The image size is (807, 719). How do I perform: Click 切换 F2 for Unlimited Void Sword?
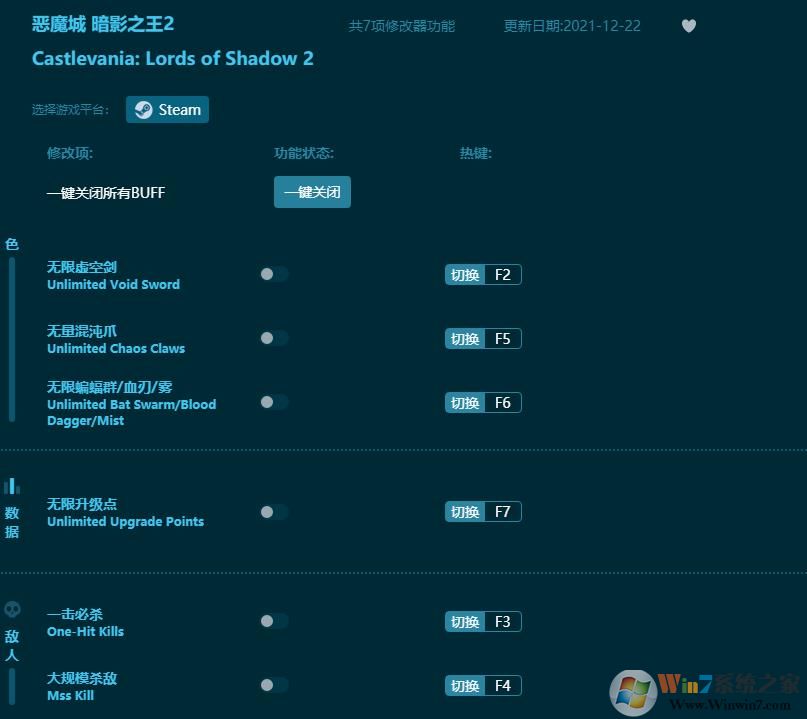pos(483,274)
